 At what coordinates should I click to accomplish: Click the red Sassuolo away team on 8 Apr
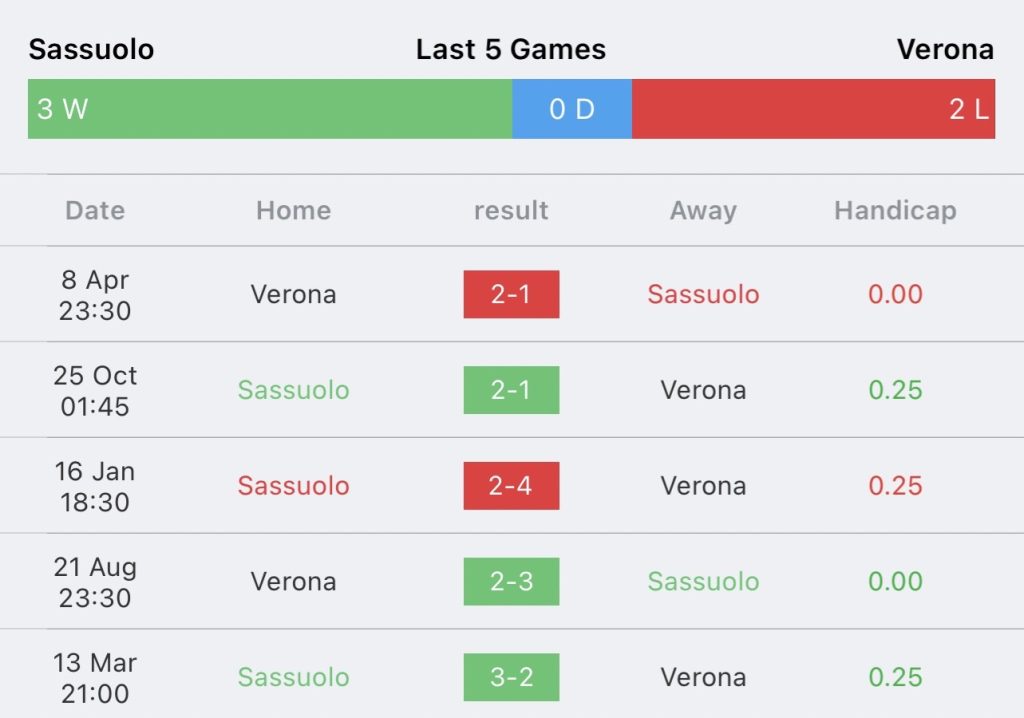point(703,294)
